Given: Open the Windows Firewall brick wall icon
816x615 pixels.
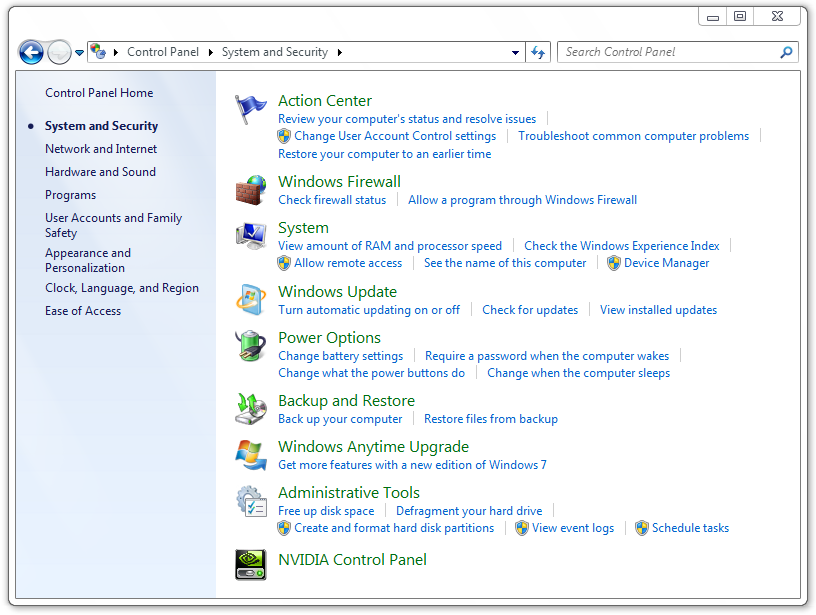Looking at the screenshot, I should pos(251,190).
